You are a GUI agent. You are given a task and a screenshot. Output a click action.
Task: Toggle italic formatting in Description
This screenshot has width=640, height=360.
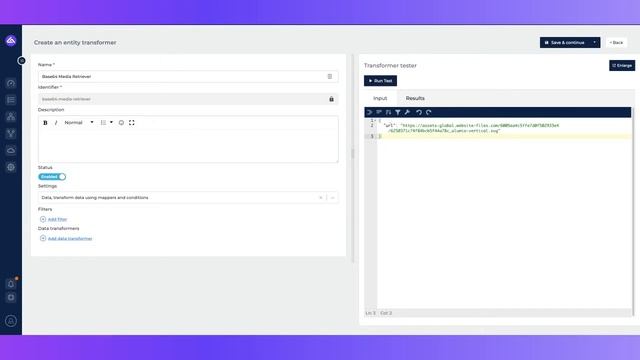click(56, 122)
